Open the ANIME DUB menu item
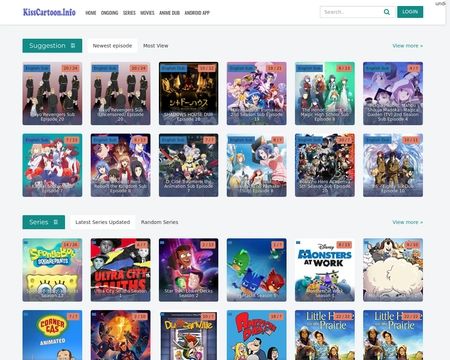Screen dimensions: 450x360 click(169, 13)
